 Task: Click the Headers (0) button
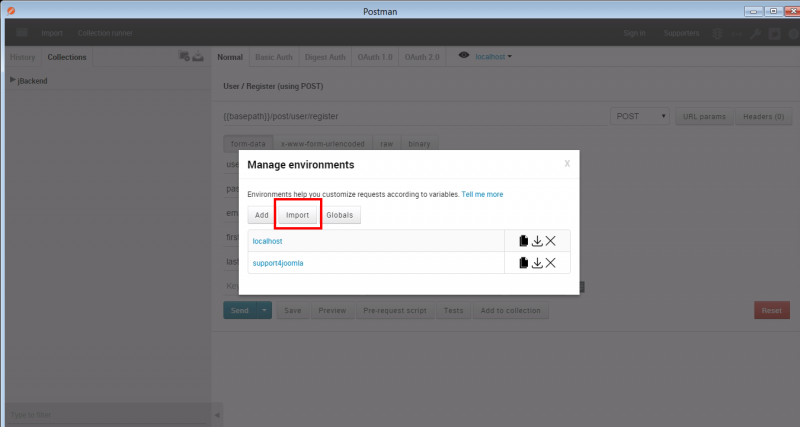[x=763, y=116]
